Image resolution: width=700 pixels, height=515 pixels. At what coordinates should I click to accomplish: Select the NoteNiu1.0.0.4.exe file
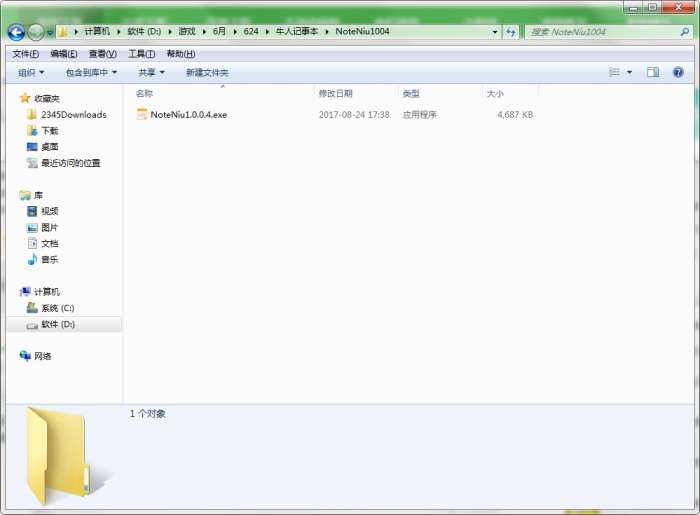[188, 115]
